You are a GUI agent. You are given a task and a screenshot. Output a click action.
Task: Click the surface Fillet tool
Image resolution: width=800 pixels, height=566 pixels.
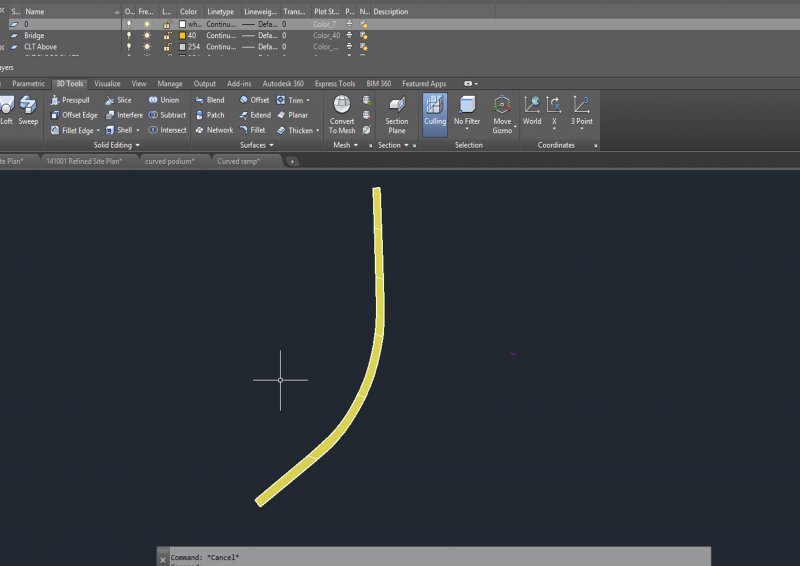pyautogui.click(x=253, y=130)
